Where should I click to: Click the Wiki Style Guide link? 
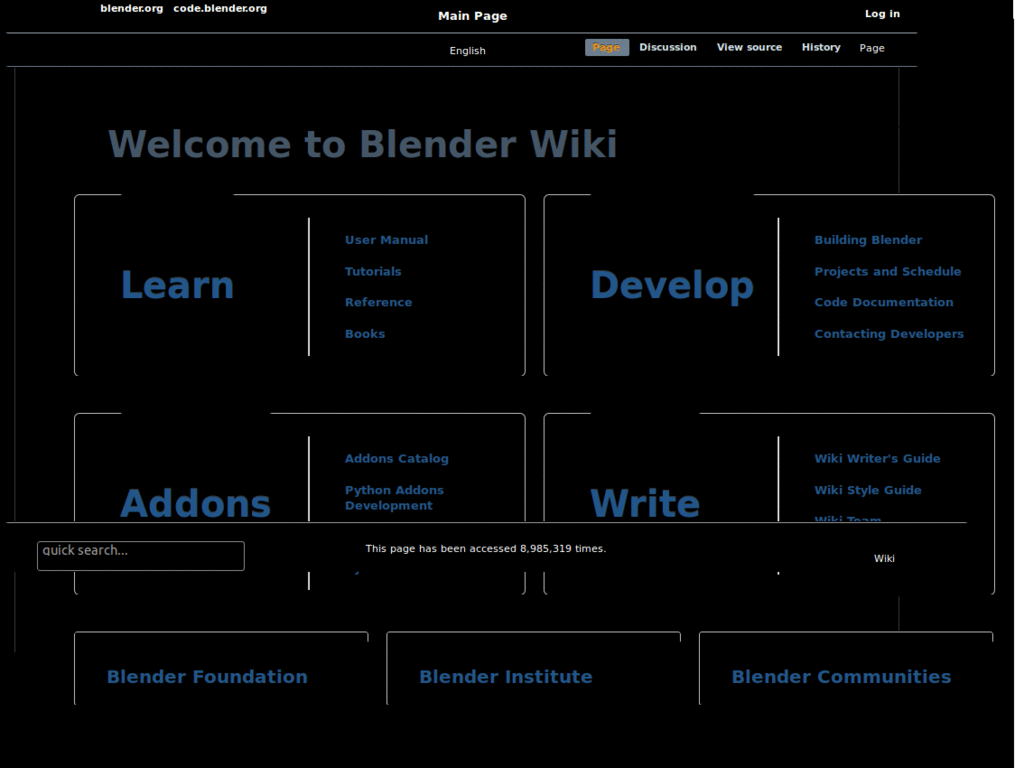tap(867, 490)
